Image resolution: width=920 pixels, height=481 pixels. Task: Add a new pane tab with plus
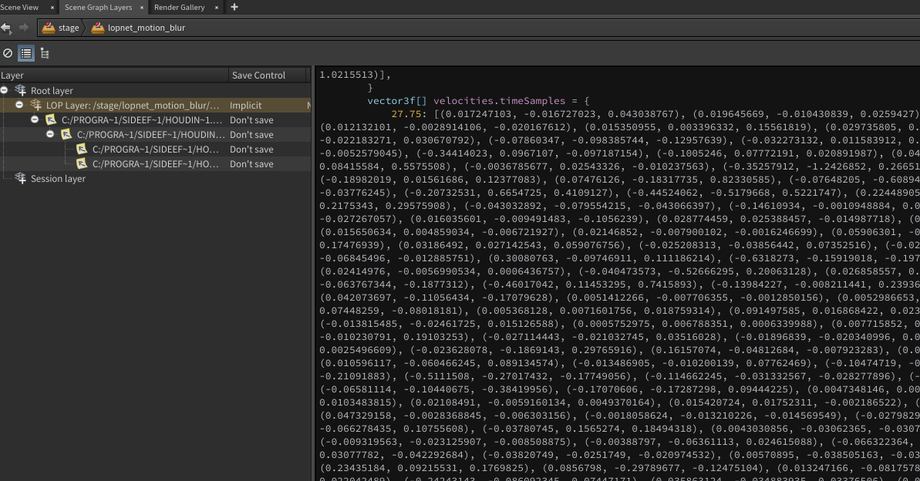pos(234,7)
